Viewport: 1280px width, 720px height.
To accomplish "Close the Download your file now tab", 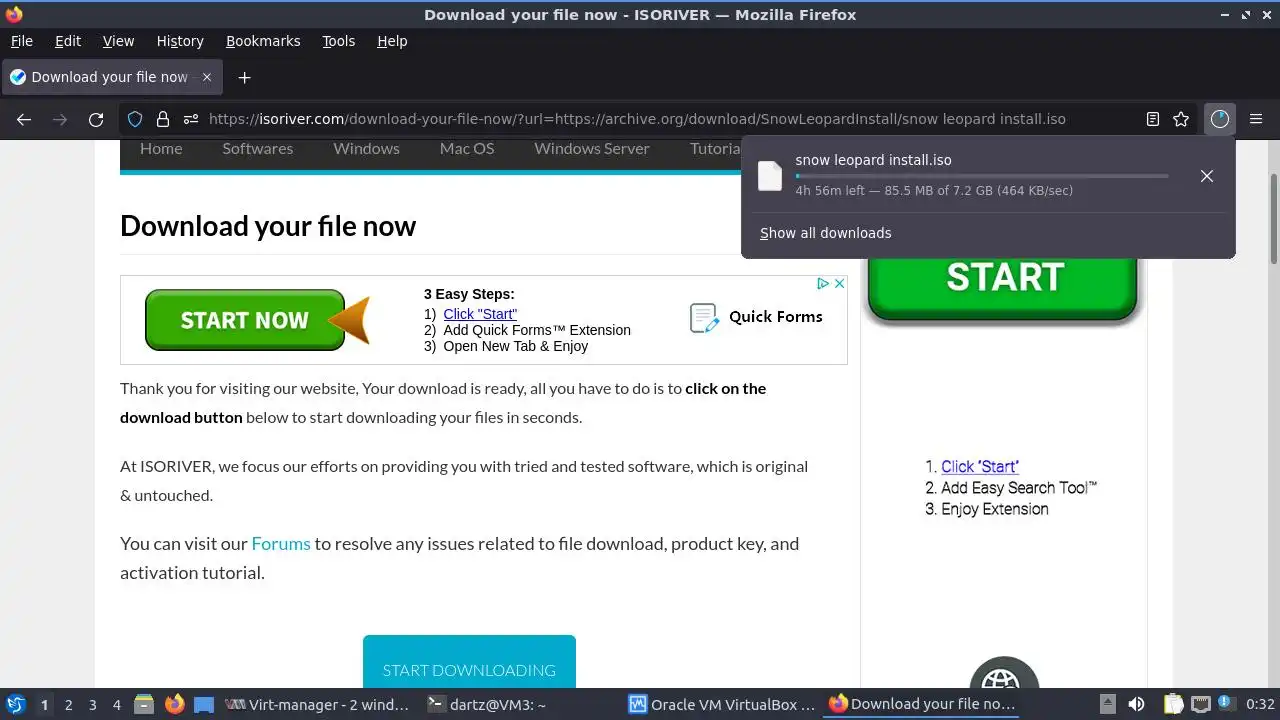I will pos(207,77).
